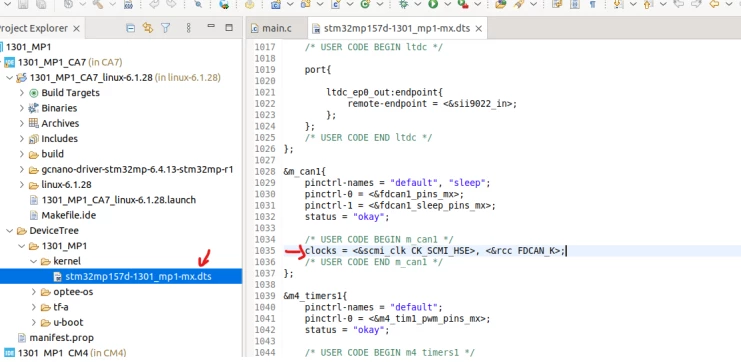Viewport: 741px width, 362px height.
Task: Open the dropdown arrow beside the Debug icon
Action: point(418,4)
